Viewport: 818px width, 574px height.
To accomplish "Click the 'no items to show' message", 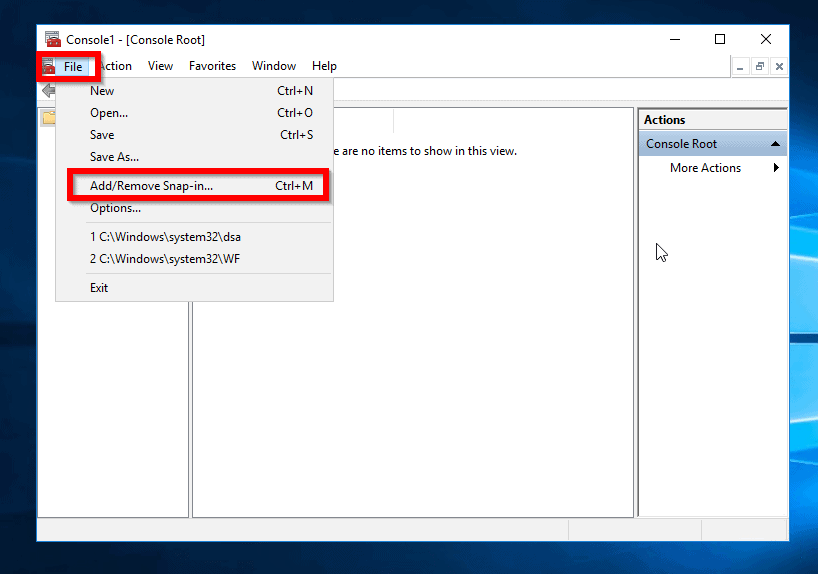I will tap(425, 151).
